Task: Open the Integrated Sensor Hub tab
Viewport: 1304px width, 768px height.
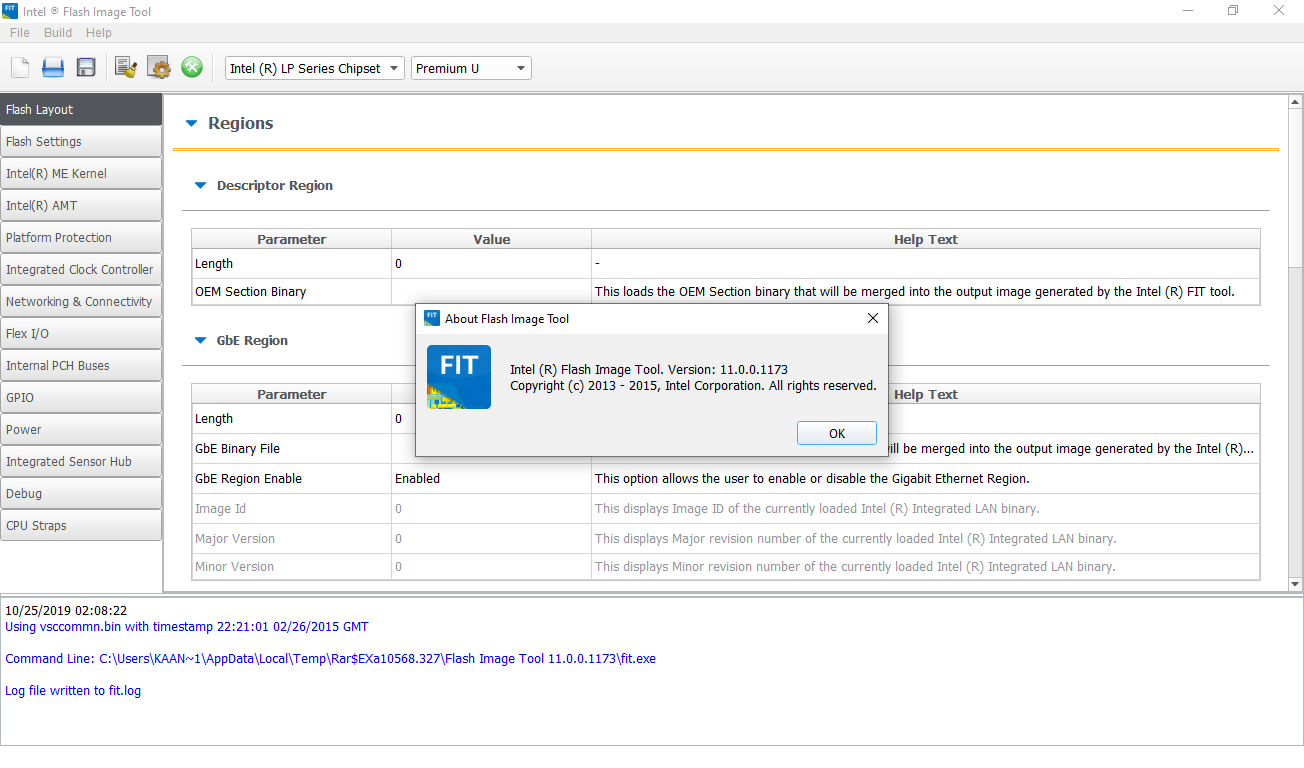Action: (x=81, y=461)
